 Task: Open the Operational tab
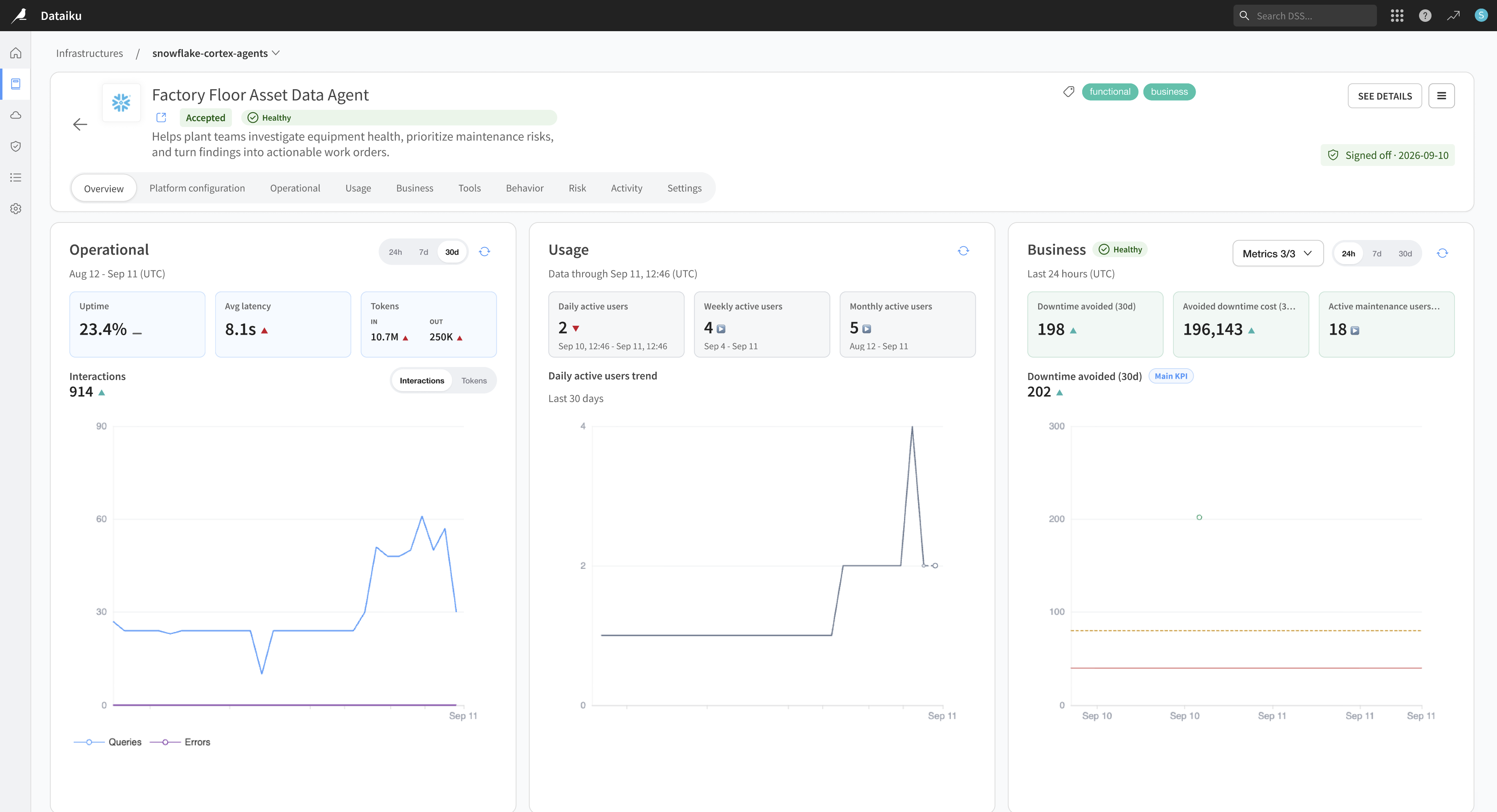click(295, 187)
